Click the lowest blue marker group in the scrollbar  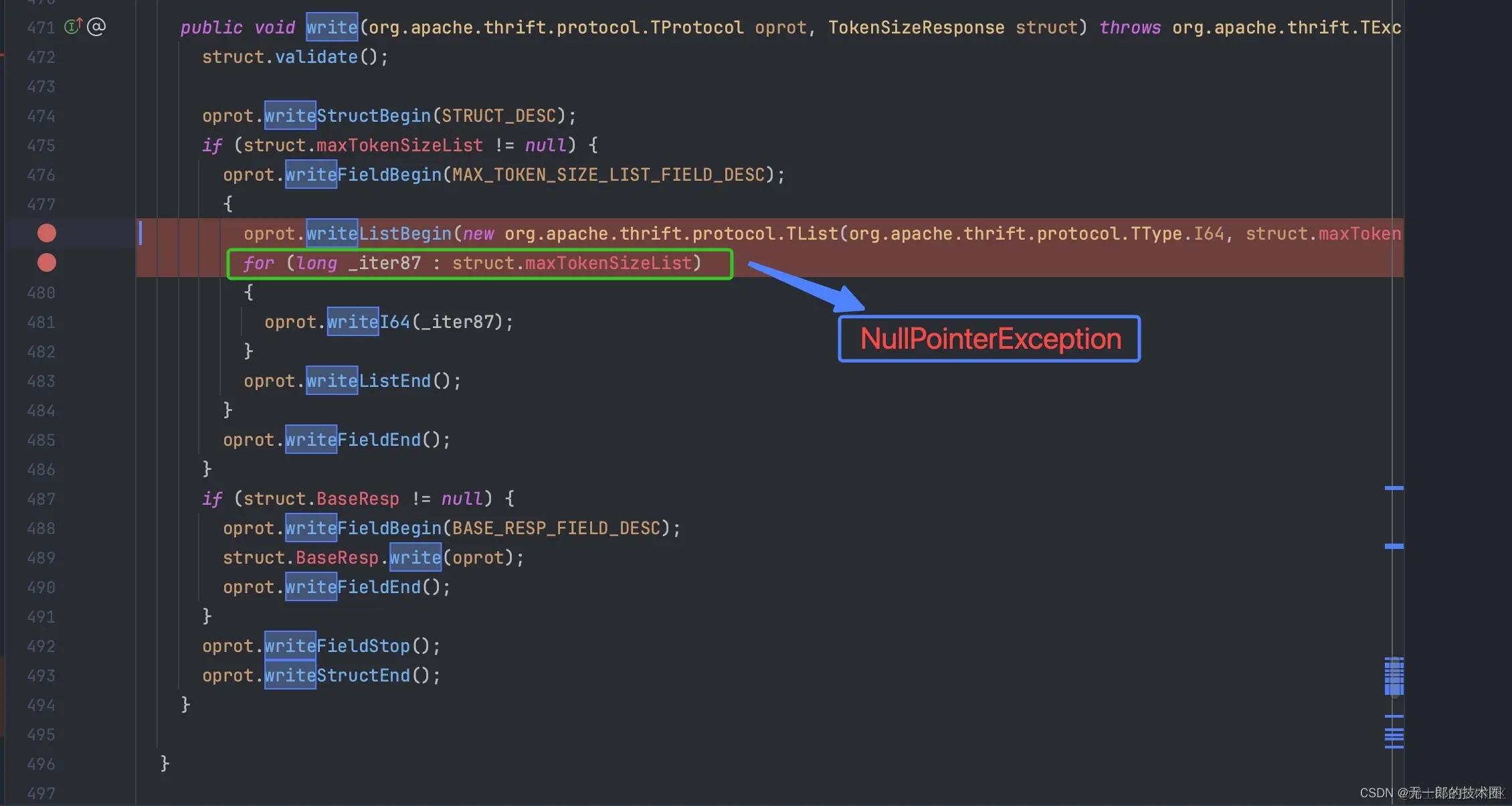pos(1394,736)
